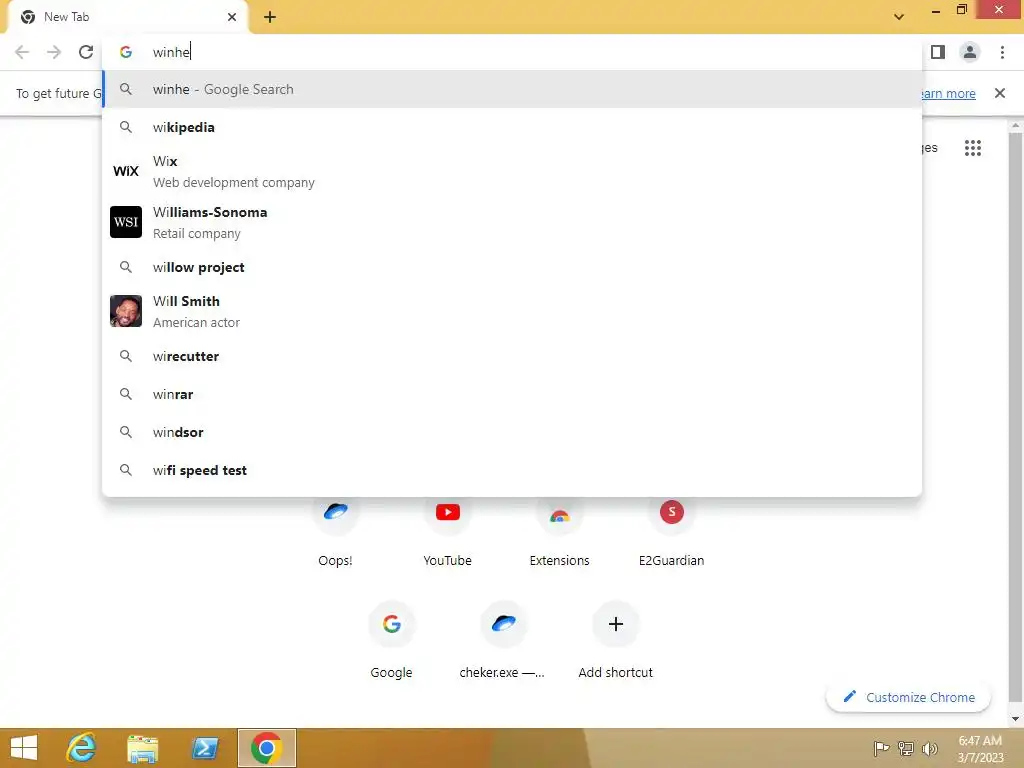
Task: Close the New Tab tab
Action: coord(232,17)
